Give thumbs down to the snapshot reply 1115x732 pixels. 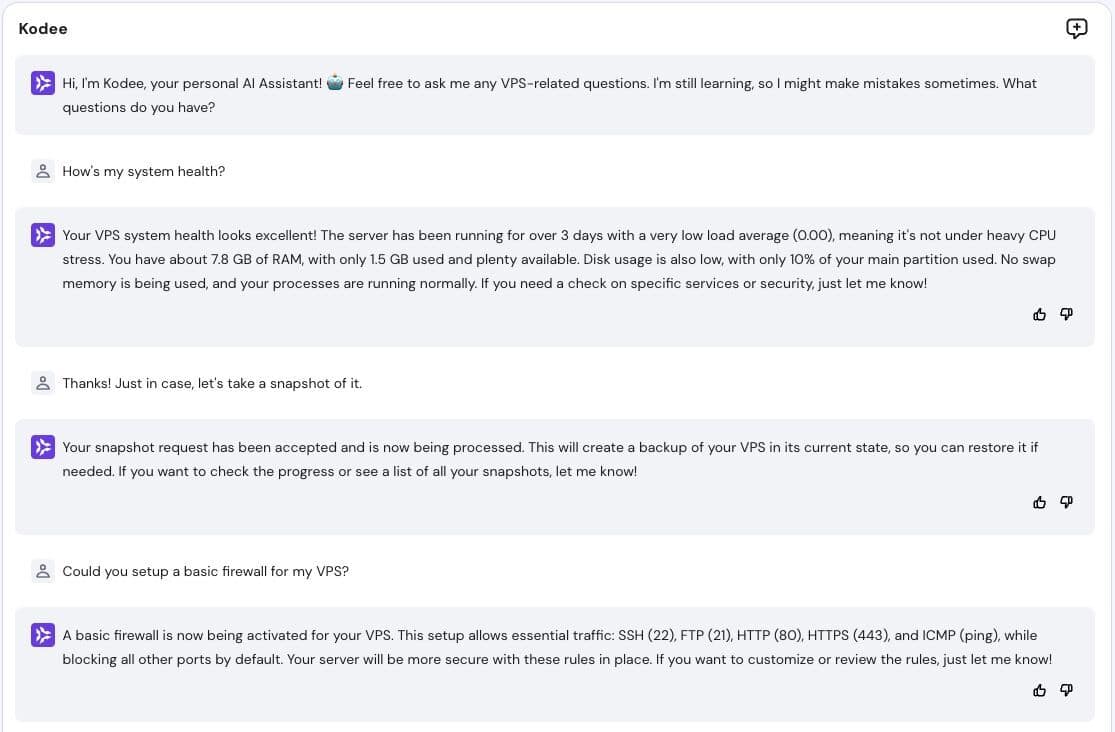click(x=1066, y=502)
